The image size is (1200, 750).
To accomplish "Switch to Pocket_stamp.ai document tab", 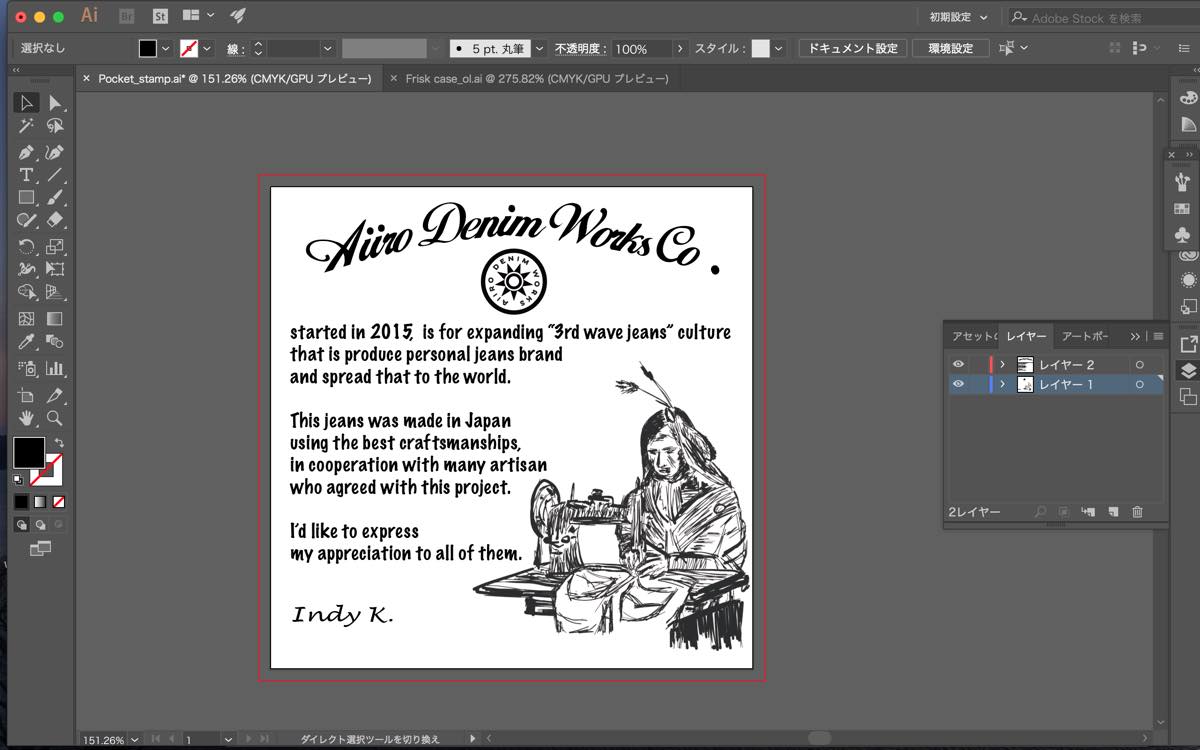I will click(234, 78).
